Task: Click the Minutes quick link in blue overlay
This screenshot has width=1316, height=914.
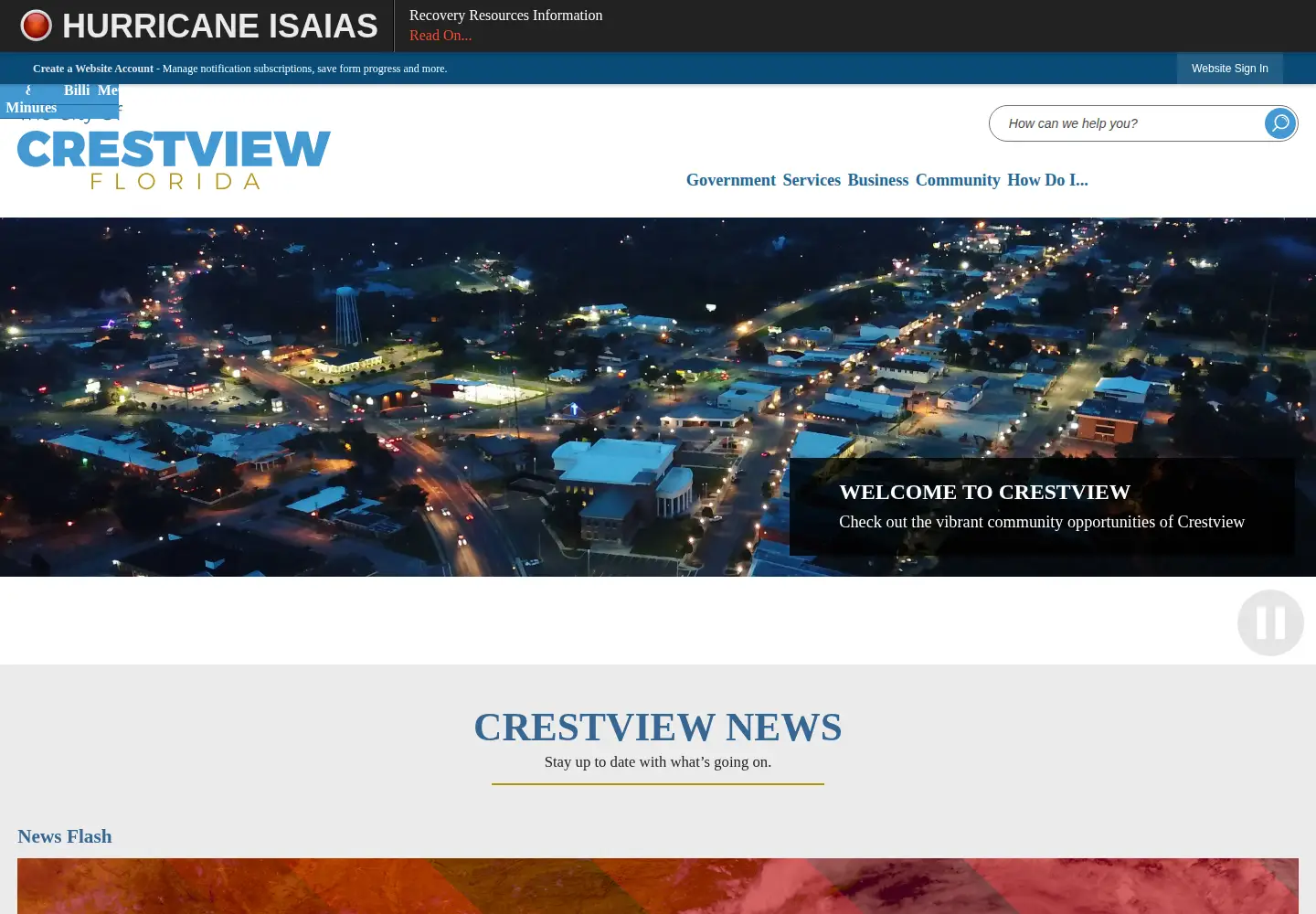Action: point(31,108)
